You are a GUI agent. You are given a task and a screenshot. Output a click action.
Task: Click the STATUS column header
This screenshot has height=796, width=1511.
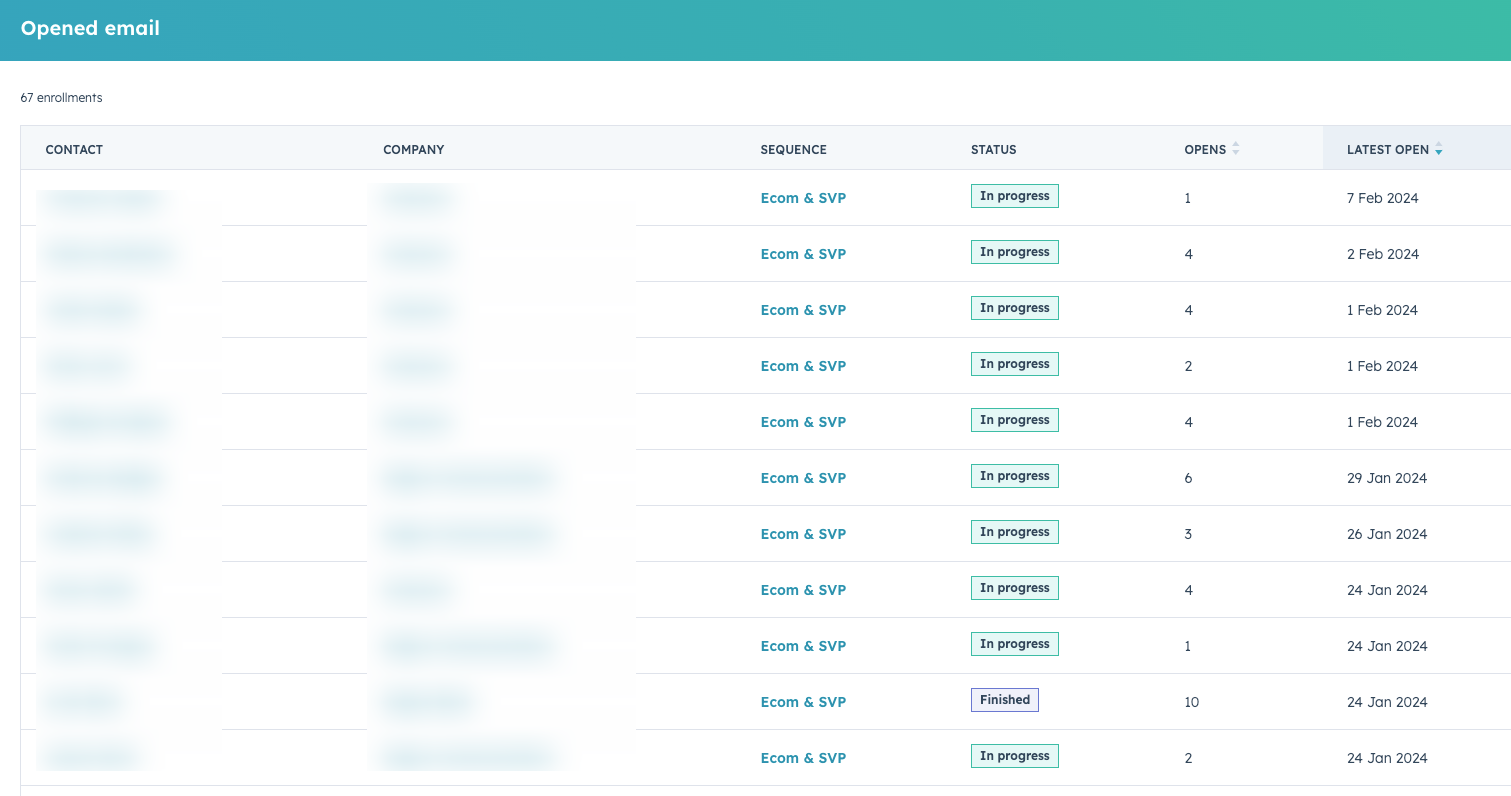(994, 149)
